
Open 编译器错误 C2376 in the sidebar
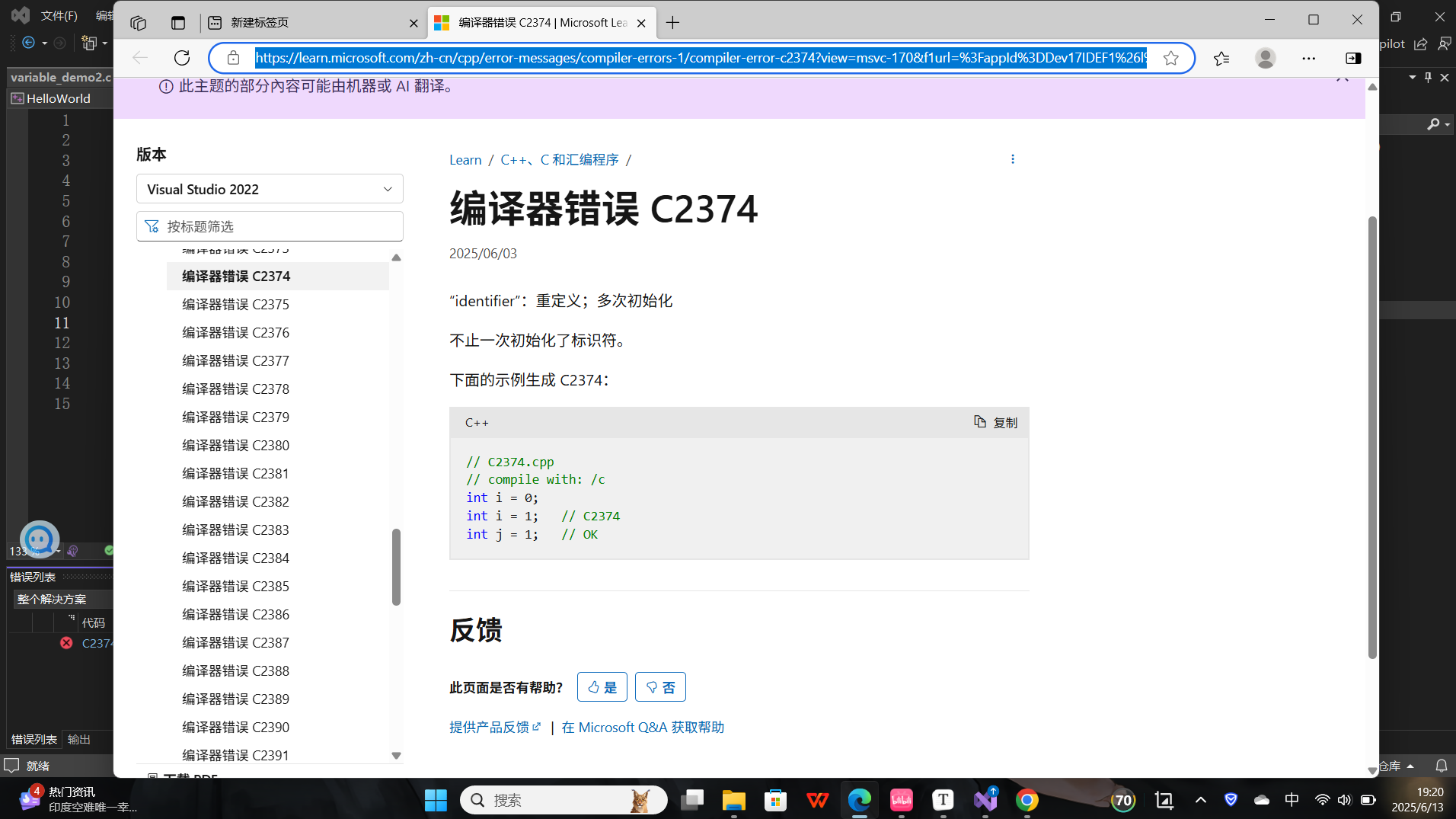pyautogui.click(x=235, y=332)
